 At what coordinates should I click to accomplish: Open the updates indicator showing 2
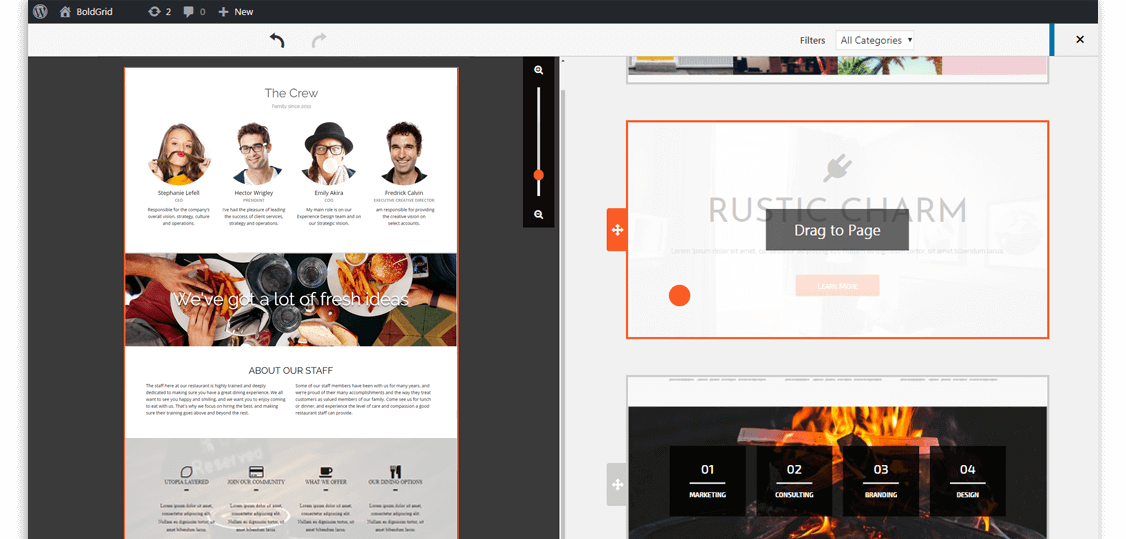[159, 11]
